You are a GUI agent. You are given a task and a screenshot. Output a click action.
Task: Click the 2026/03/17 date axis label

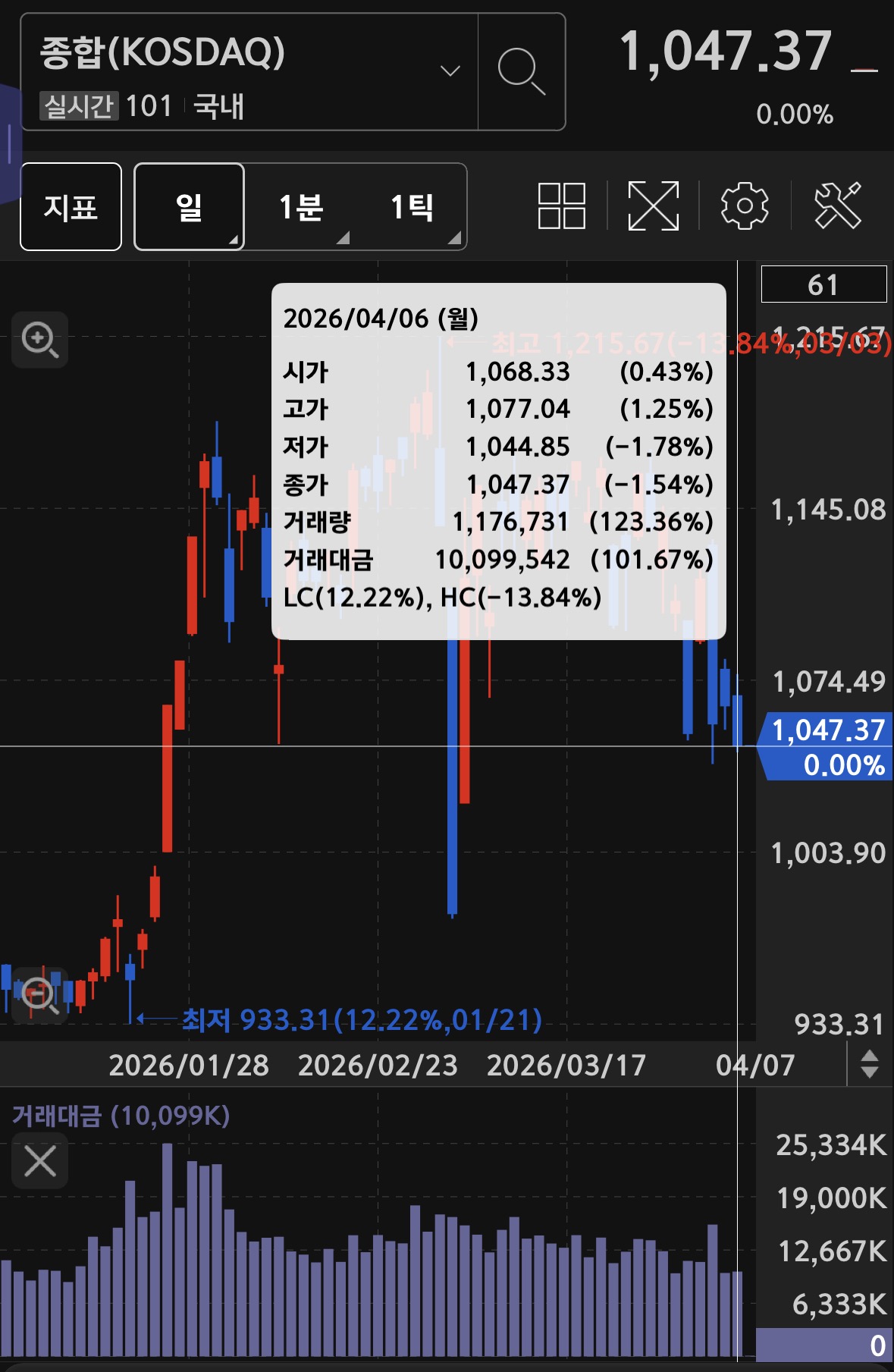(x=566, y=1065)
